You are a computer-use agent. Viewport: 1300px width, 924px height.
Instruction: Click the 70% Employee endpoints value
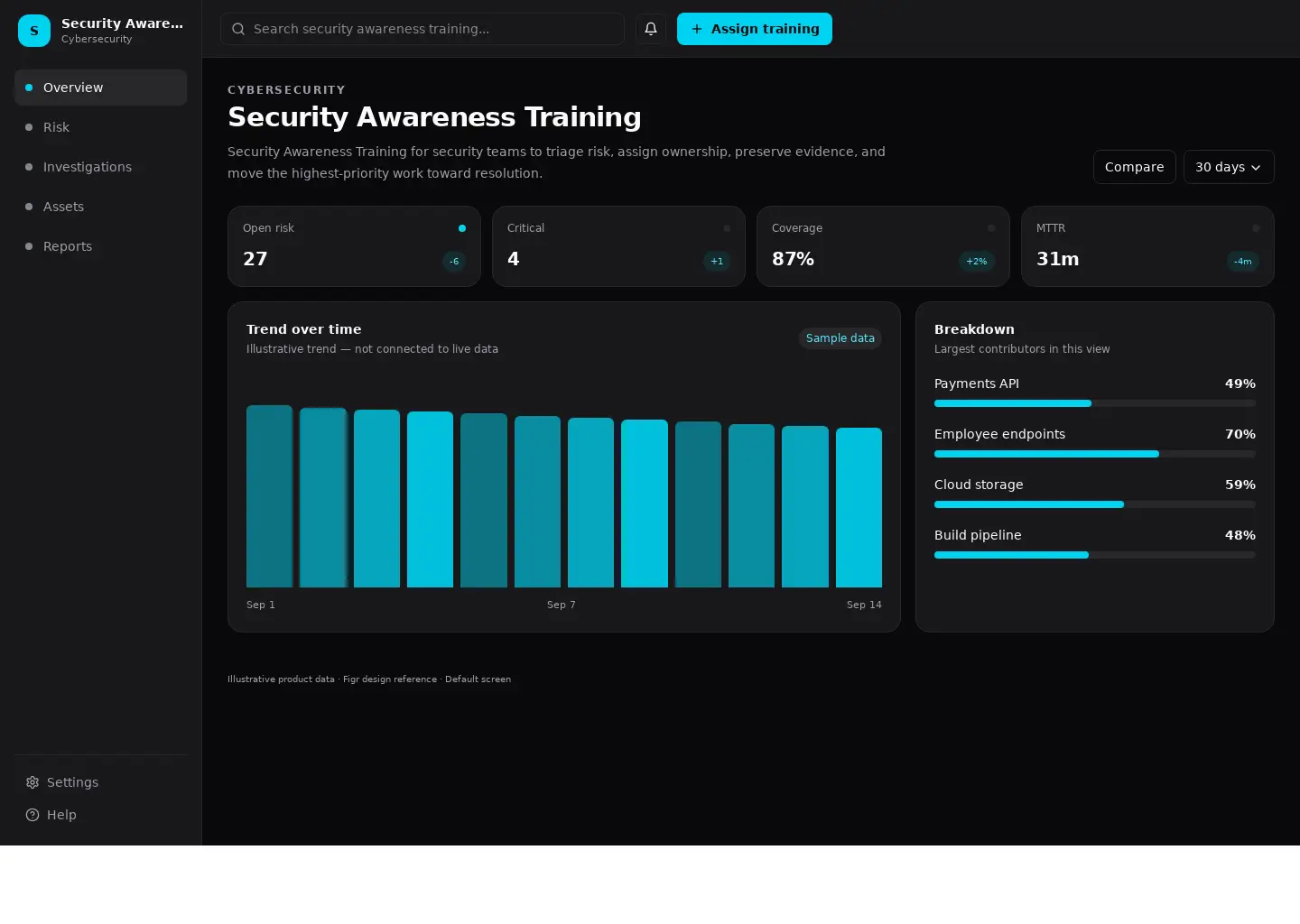pos(1240,434)
